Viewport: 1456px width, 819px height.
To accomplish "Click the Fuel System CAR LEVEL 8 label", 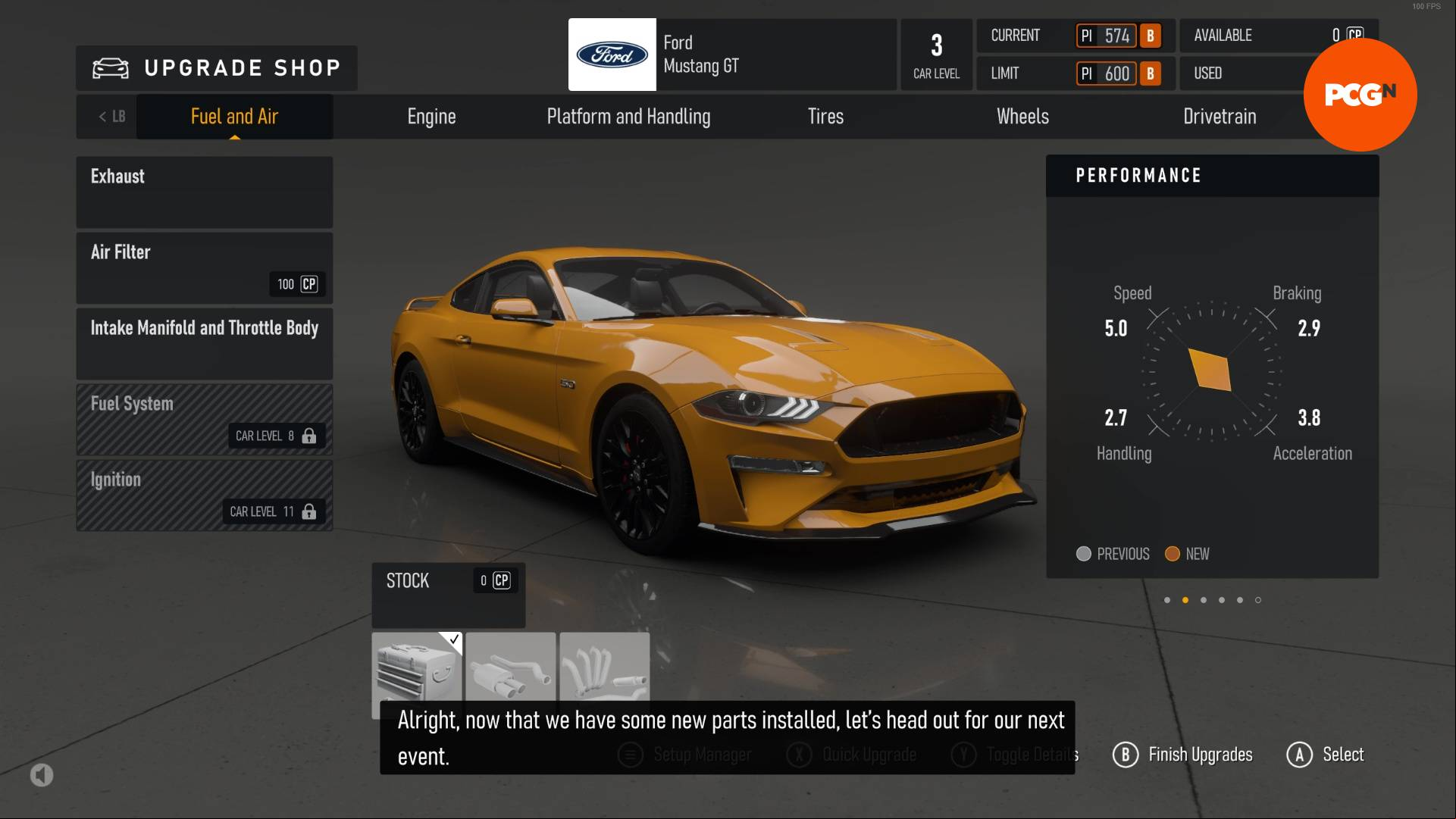I will tap(265, 436).
